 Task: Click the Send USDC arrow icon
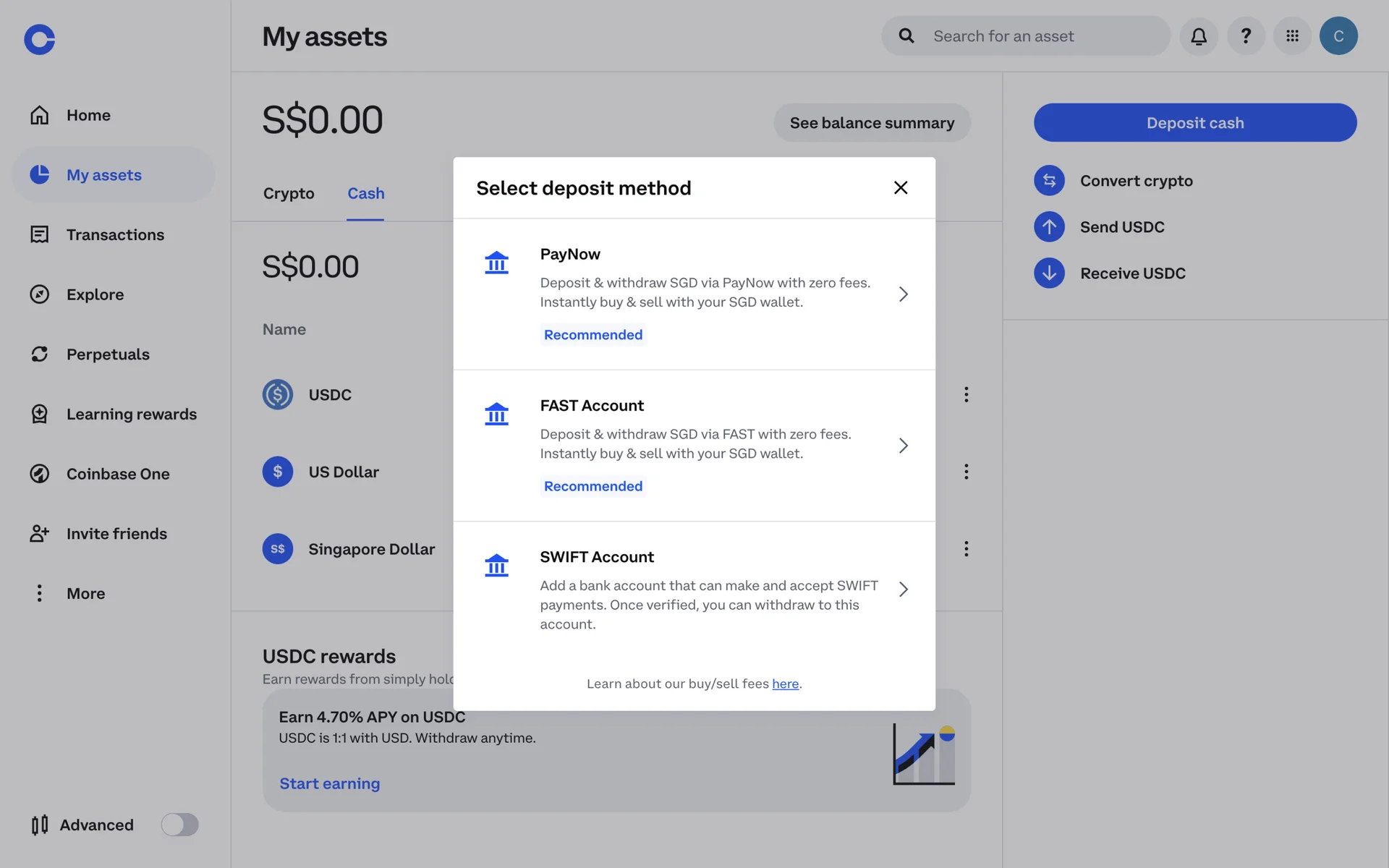click(x=1049, y=227)
